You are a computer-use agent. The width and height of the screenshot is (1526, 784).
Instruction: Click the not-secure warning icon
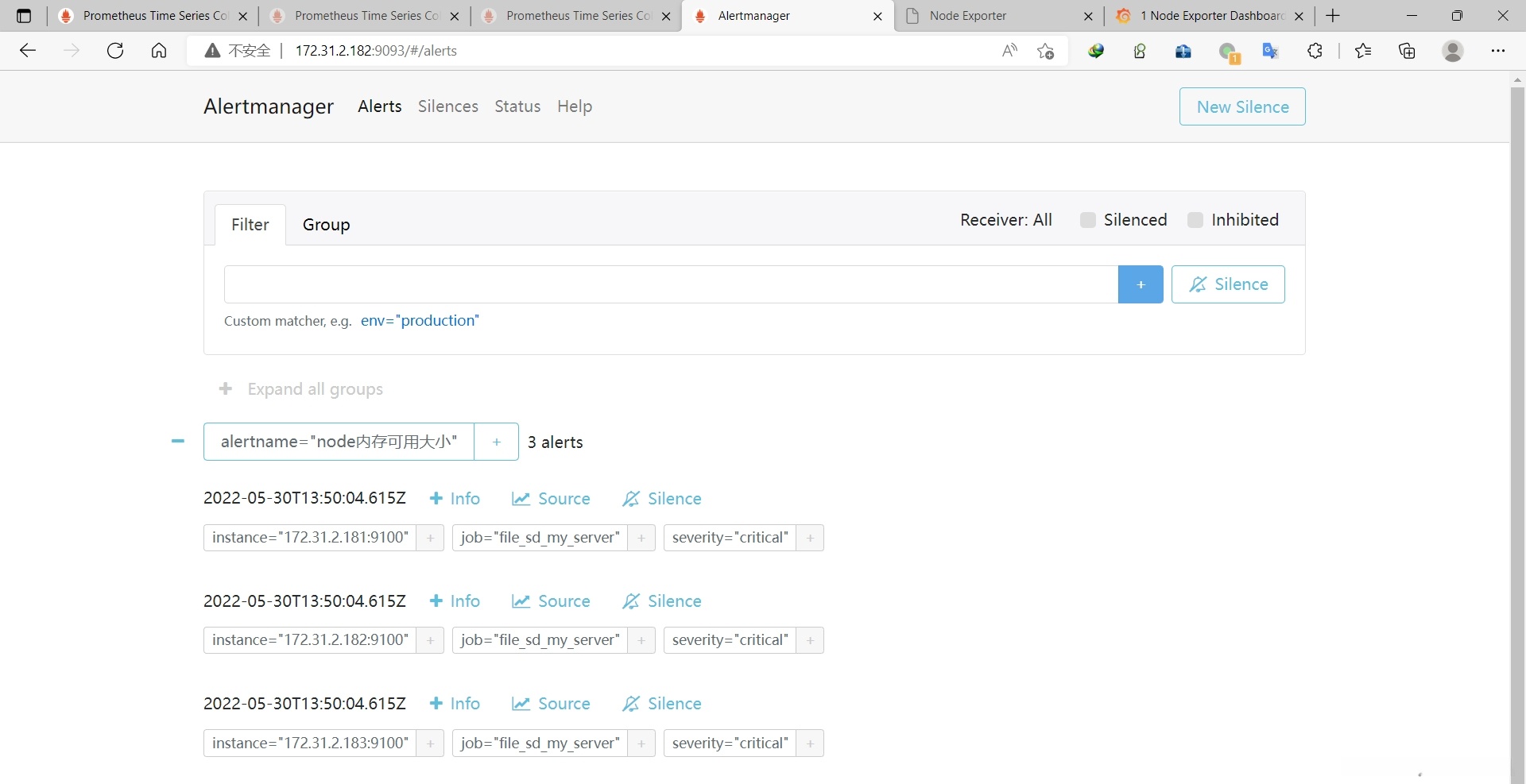(212, 51)
